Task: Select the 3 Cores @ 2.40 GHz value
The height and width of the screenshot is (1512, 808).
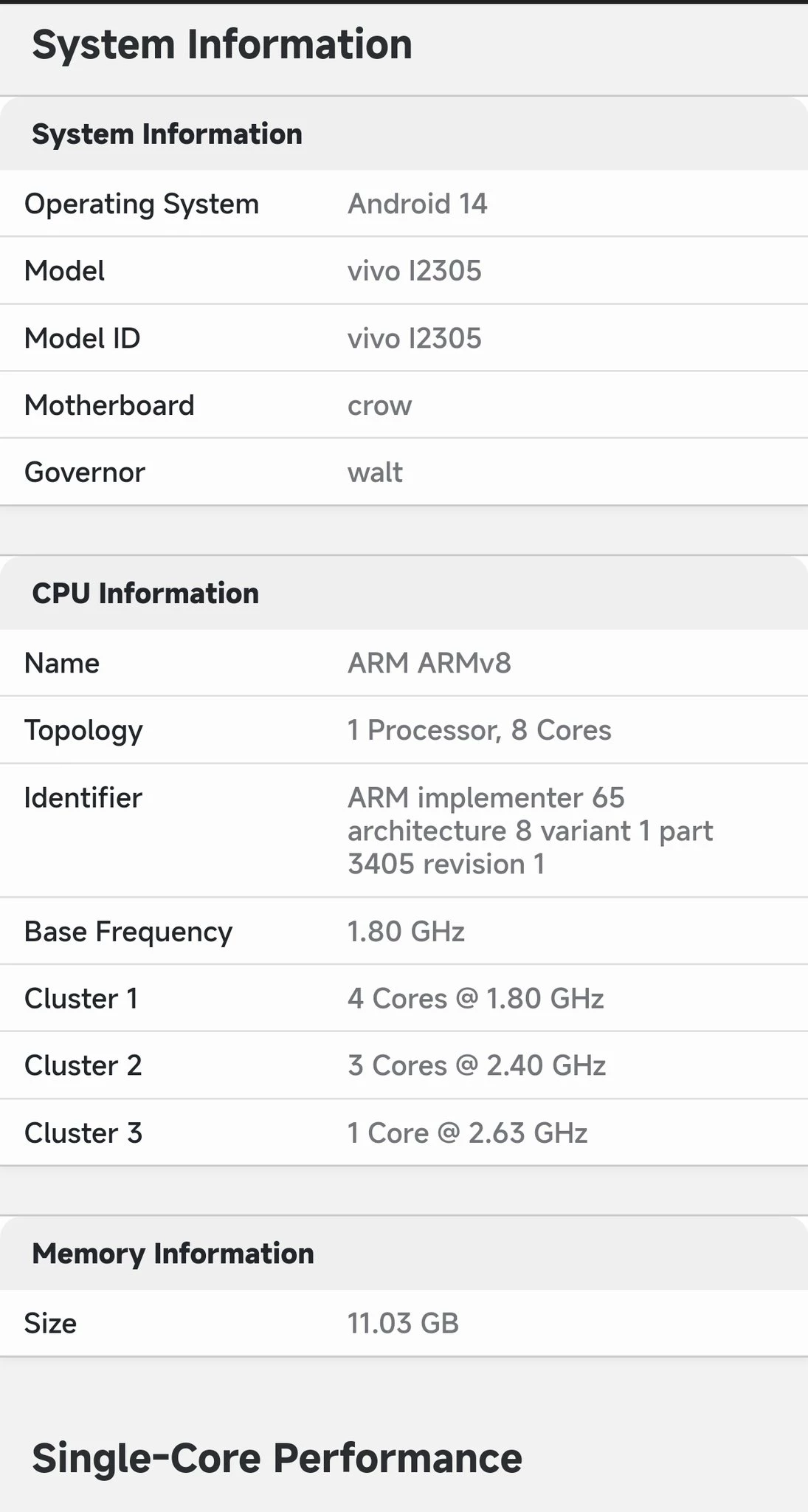Action: [x=477, y=1065]
